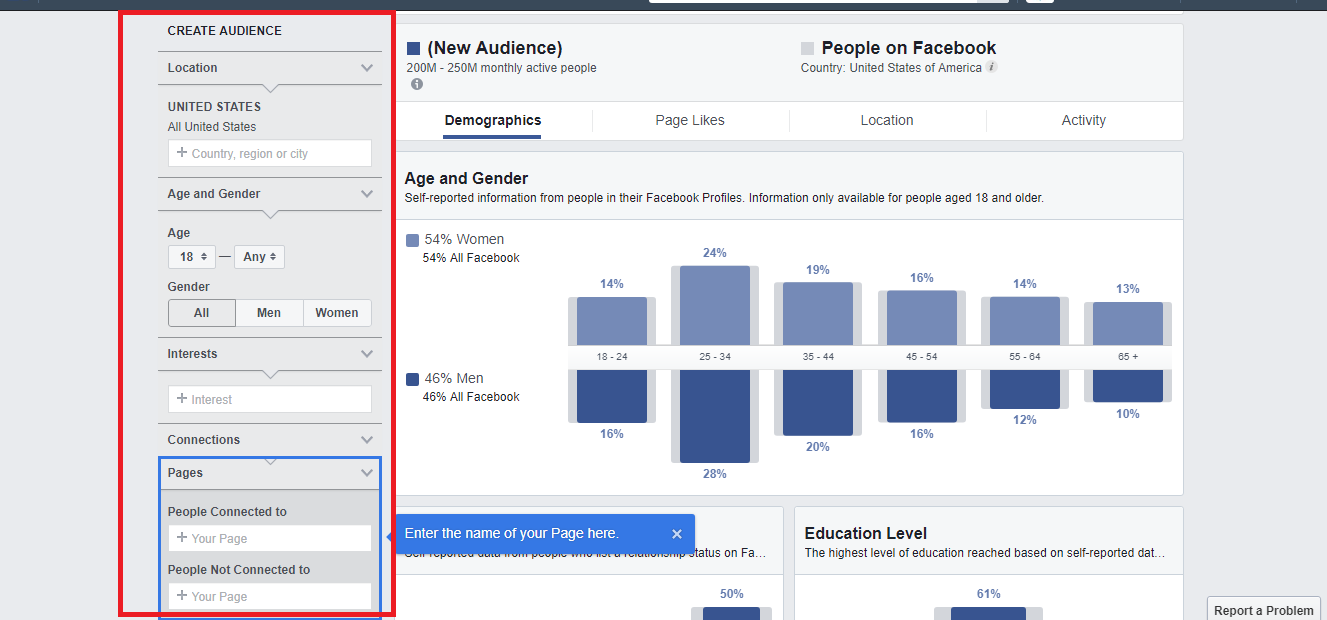This screenshot has height=620, width=1327.
Task: Click the info icon below monthly active people
Action: [x=416, y=84]
